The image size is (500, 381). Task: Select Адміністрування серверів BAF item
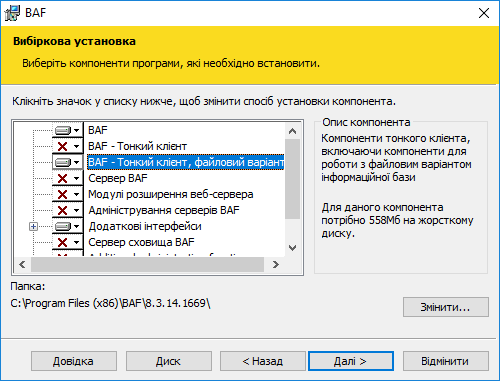coord(164,210)
